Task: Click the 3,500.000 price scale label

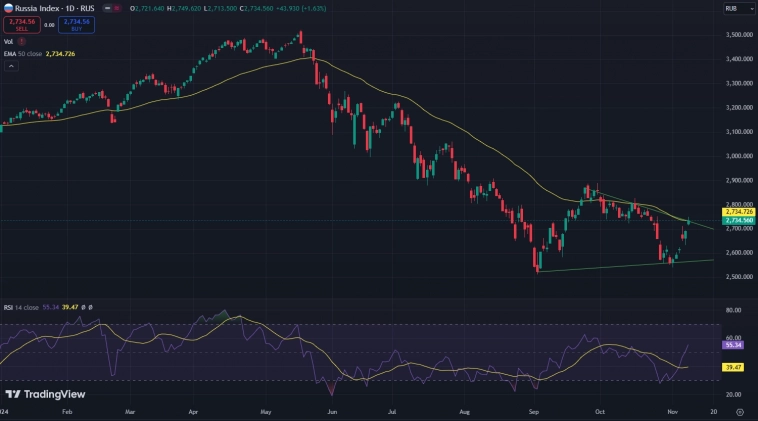Action: [739, 35]
